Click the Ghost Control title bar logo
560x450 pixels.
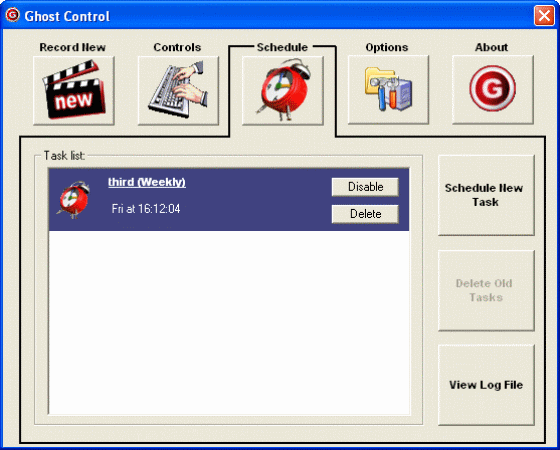click(12, 15)
